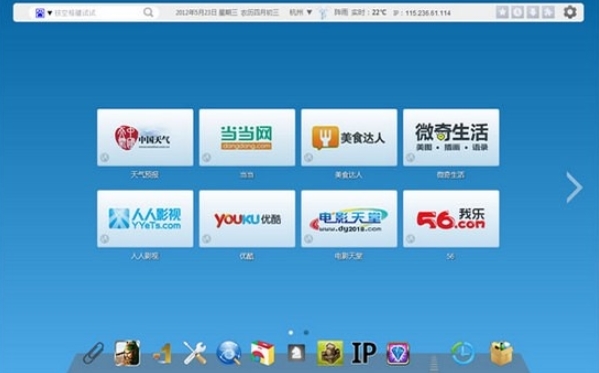Image resolution: width=599 pixels, height=373 pixels.
Task: Click small round icon on 电影天堂 tile
Action: coord(309,239)
